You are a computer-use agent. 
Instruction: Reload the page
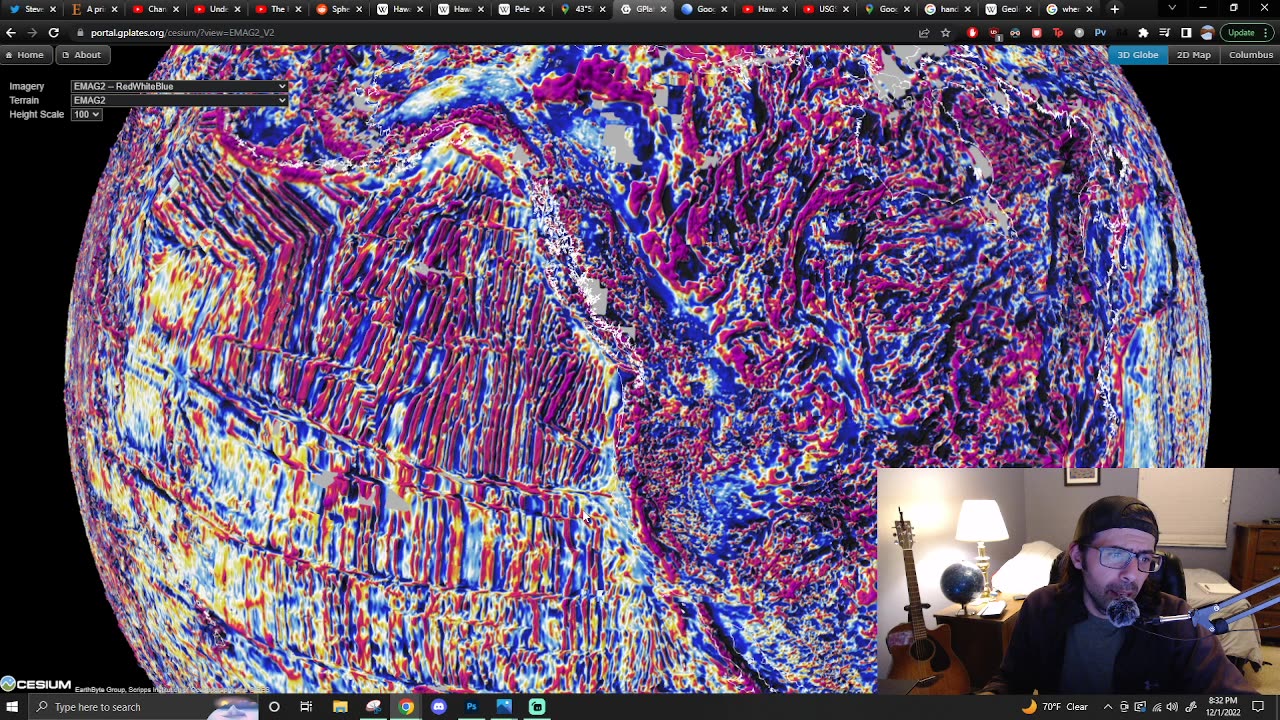coord(54,32)
